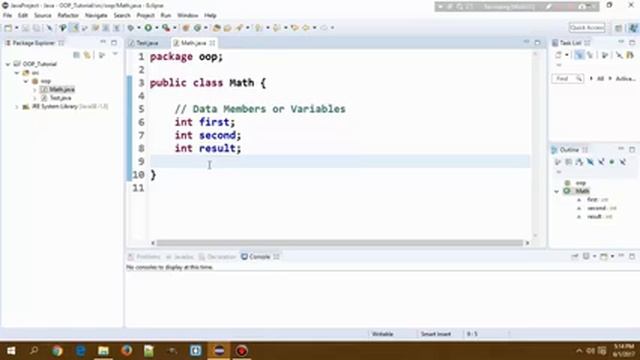The image size is (640, 360).
Task: Click the New Java Class toolbar icon
Action: coord(198,28)
